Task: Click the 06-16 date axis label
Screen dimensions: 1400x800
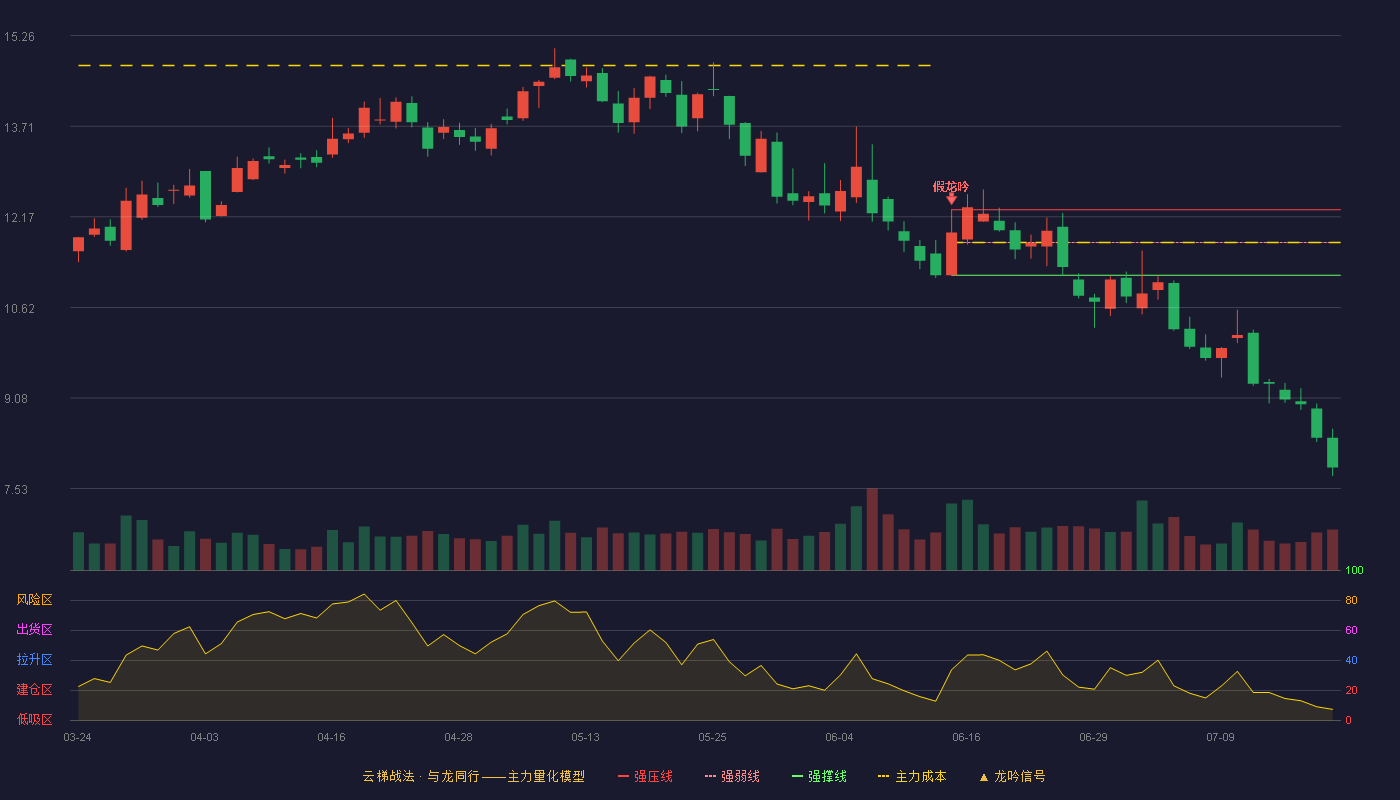Action: pos(966,737)
